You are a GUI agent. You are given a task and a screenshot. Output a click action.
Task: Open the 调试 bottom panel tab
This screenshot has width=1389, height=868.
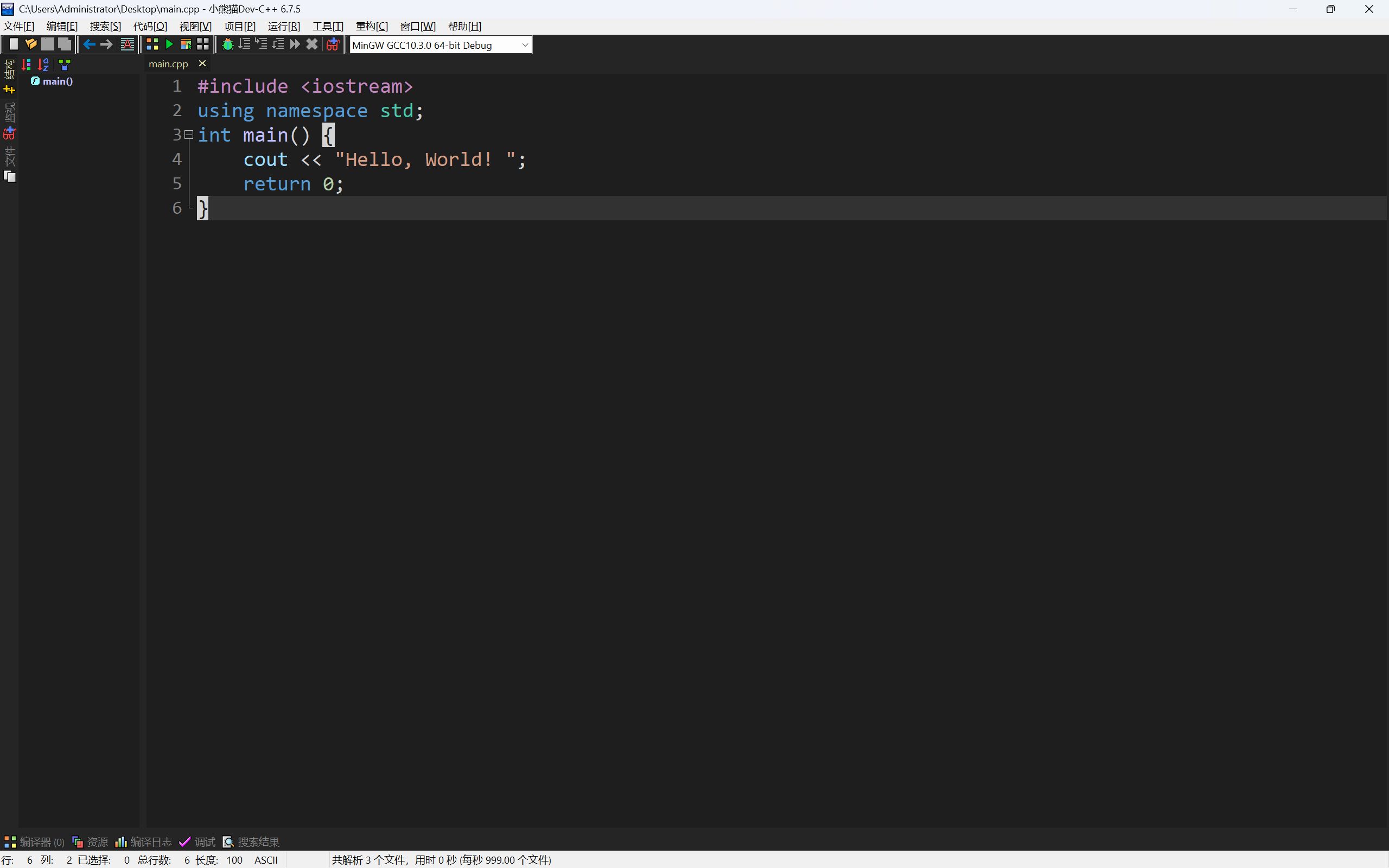[197, 841]
